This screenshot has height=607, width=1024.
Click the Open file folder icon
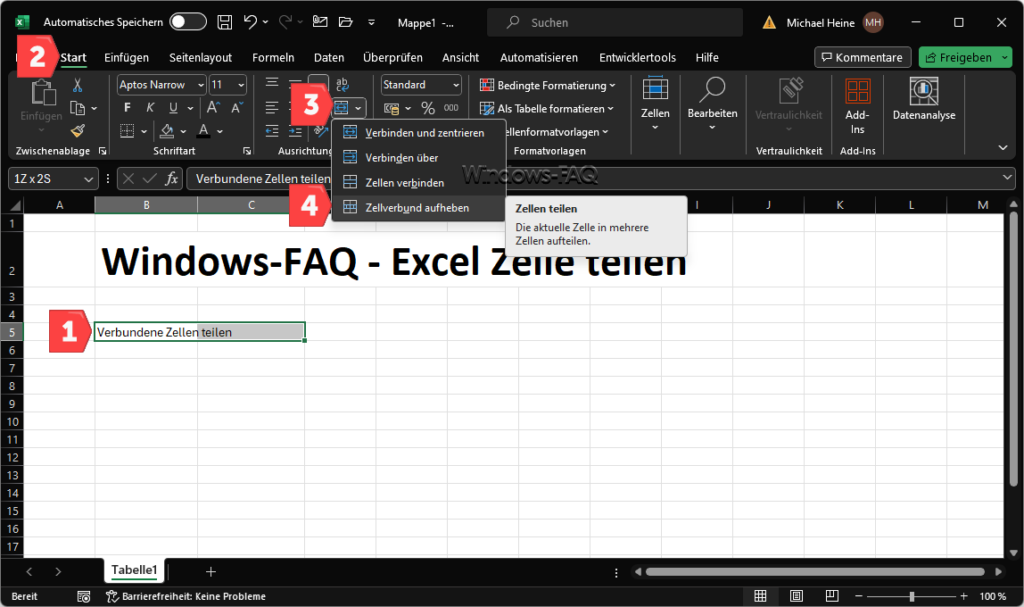[x=345, y=22]
